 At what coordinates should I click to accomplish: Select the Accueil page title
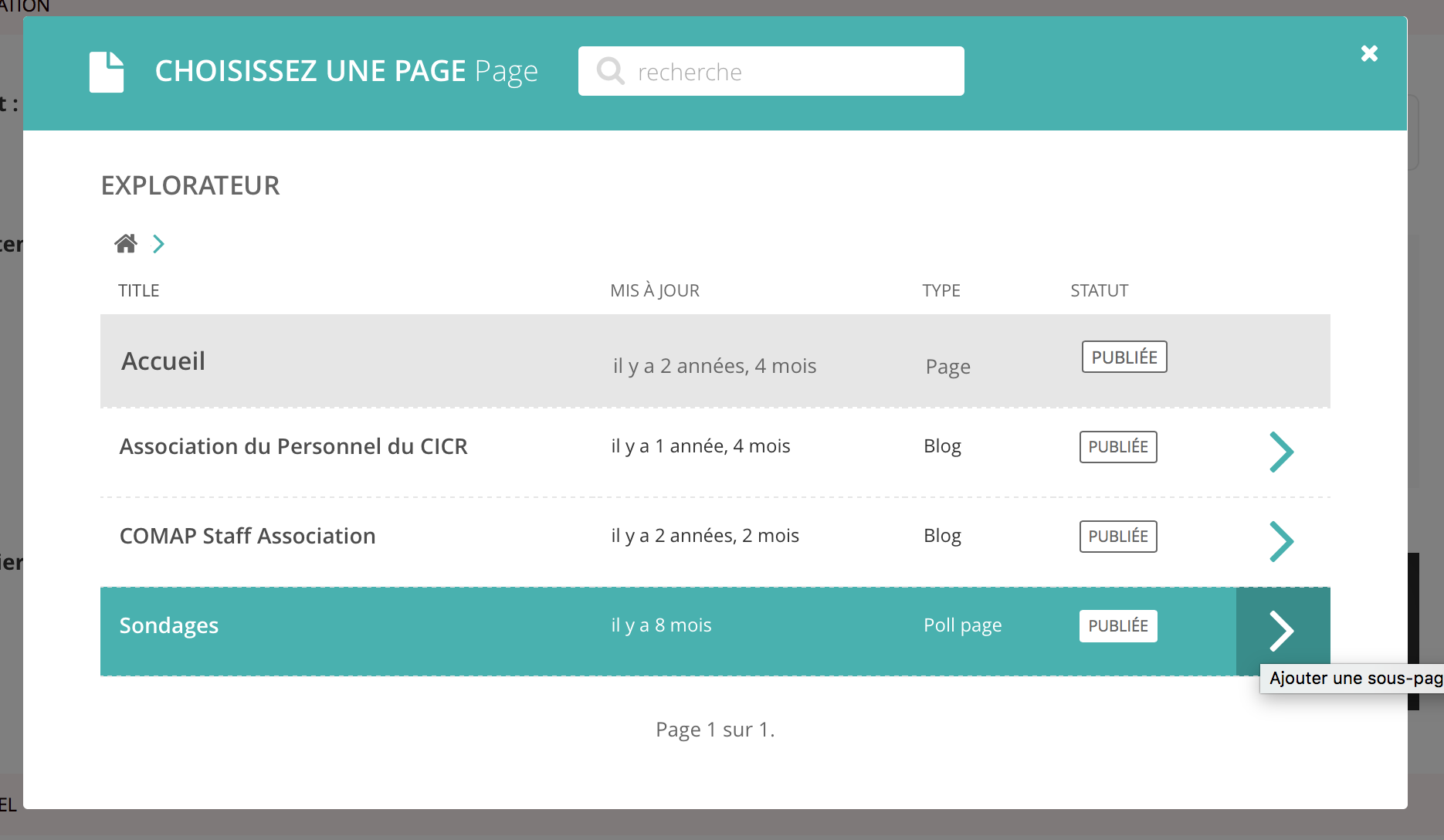pyautogui.click(x=163, y=361)
